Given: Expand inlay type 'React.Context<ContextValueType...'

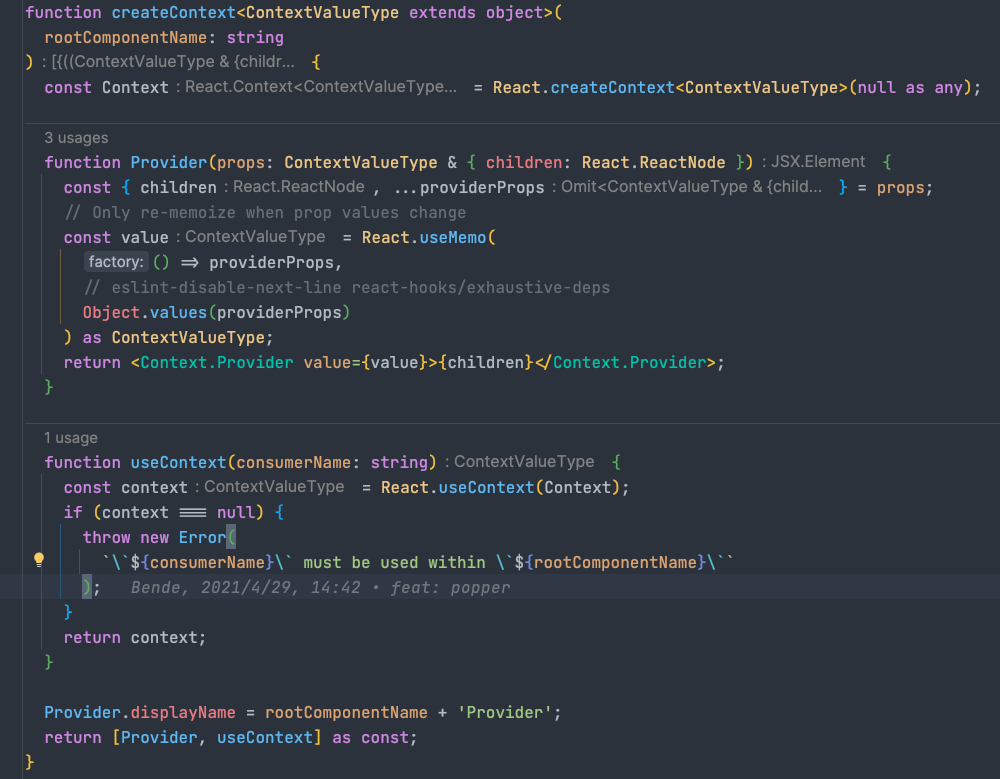Looking at the screenshot, I should click(316, 87).
